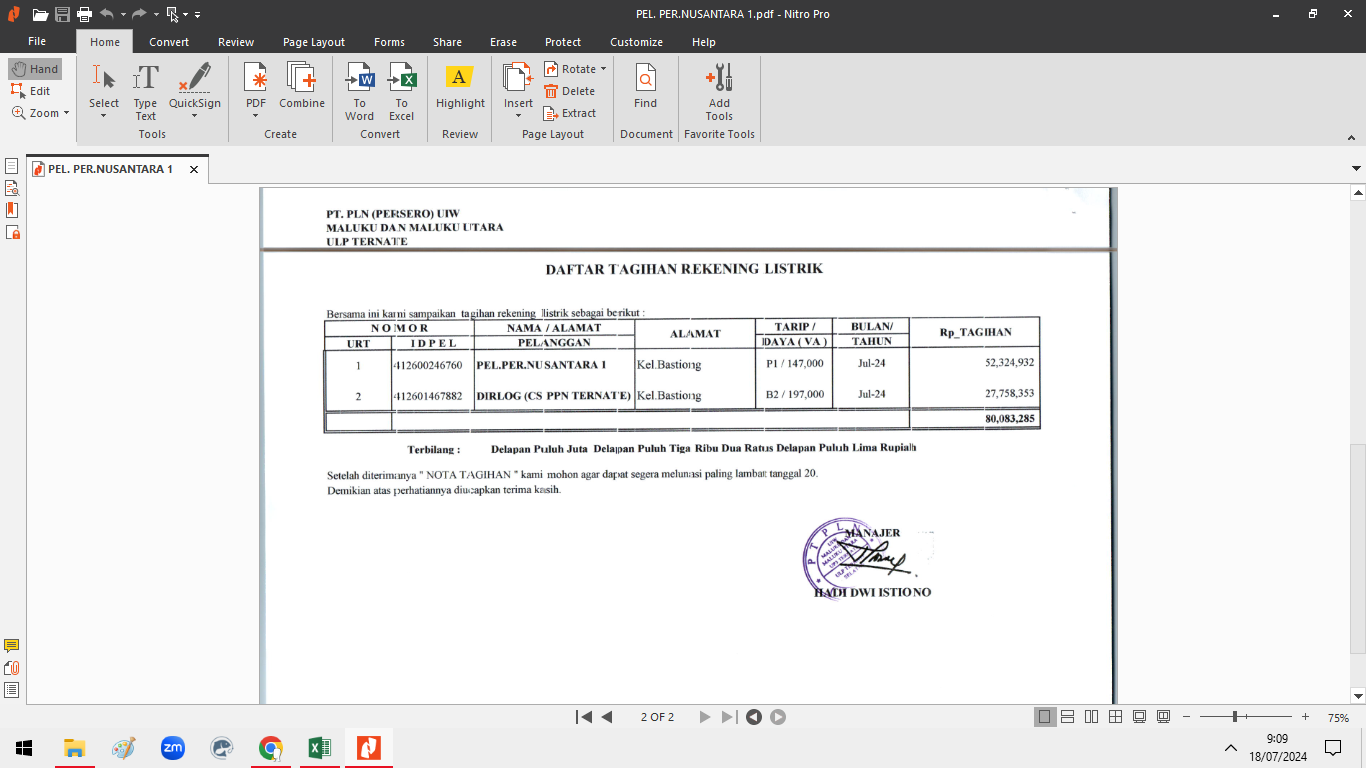Viewport: 1366px width, 768px height.
Task: Choose the Type Text tool
Action: tap(146, 90)
